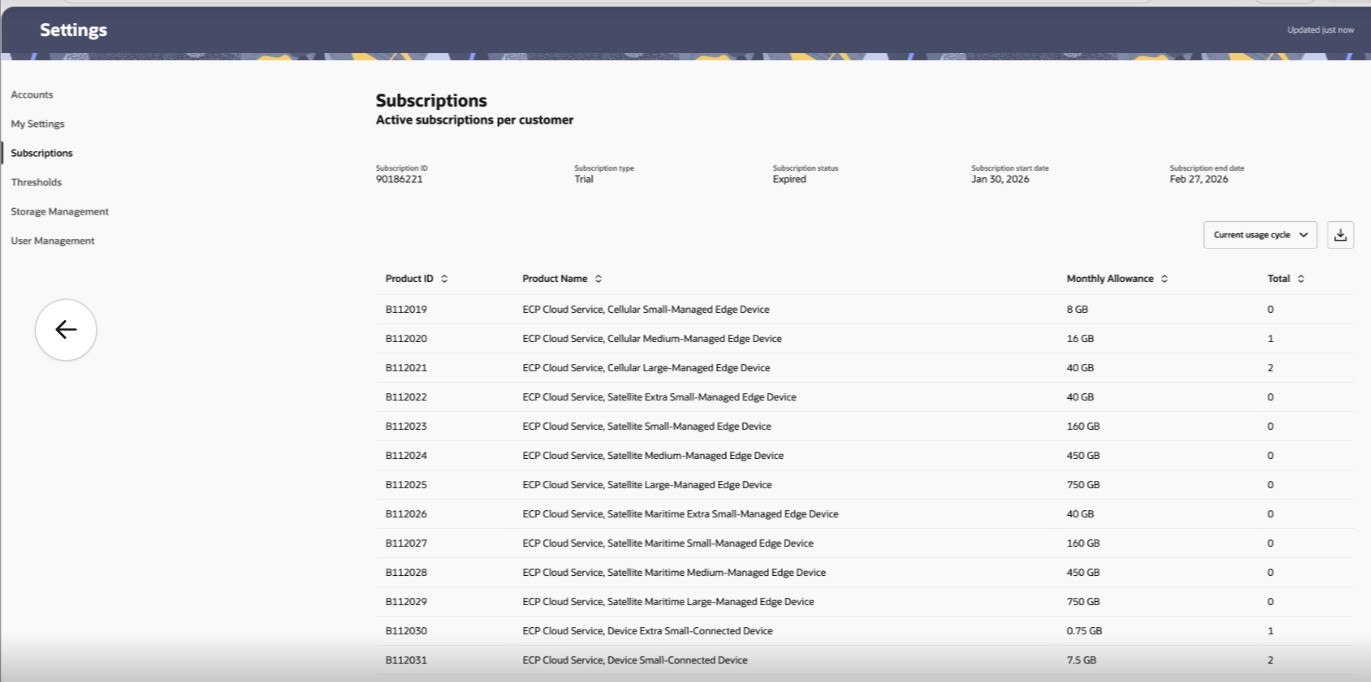Open My Settings in the sidebar
The height and width of the screenshot is (682, 1371).
coord(38,124)
